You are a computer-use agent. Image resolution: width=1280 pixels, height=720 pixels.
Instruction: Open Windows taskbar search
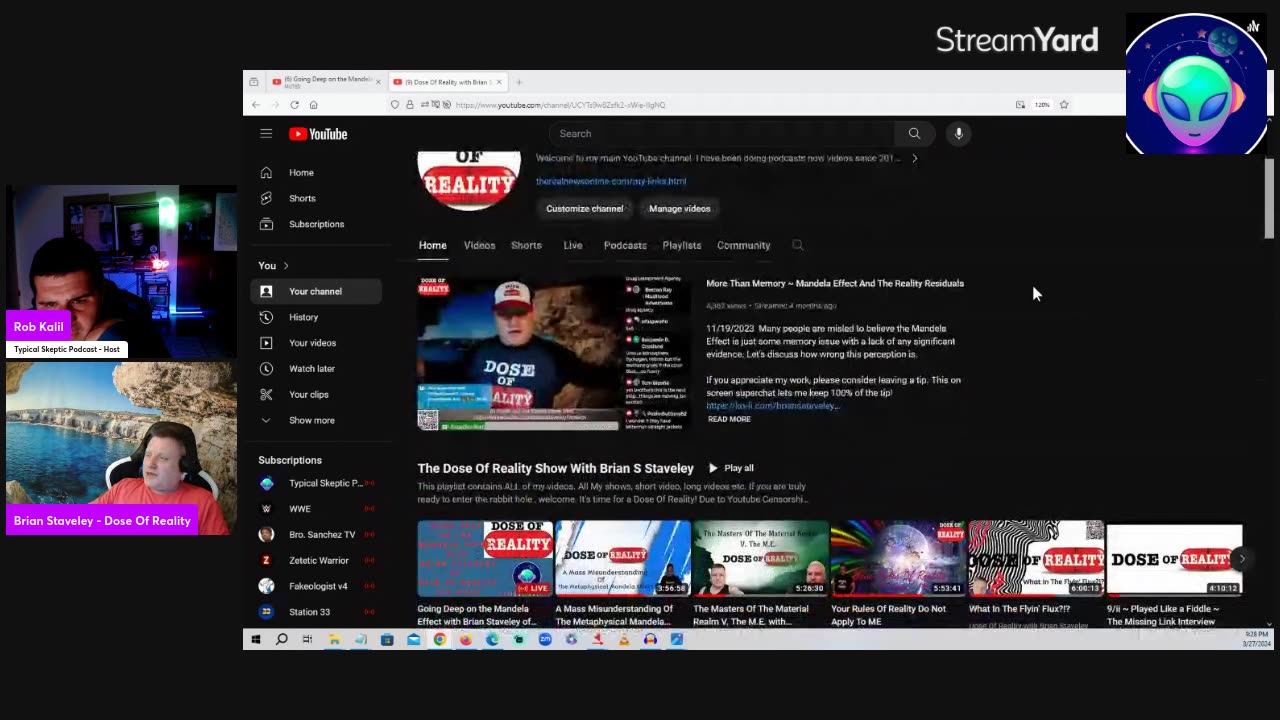click(281, 639)
